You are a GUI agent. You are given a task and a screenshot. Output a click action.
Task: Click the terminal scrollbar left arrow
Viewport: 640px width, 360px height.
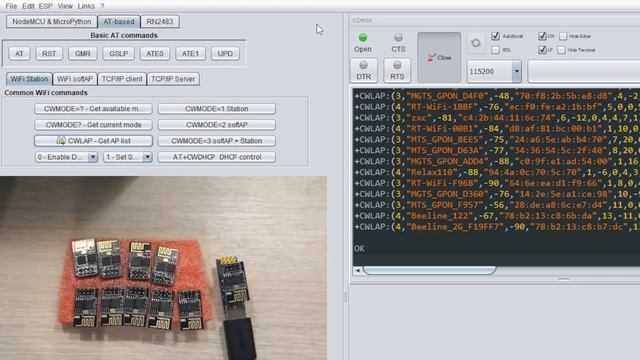point(358,270)
